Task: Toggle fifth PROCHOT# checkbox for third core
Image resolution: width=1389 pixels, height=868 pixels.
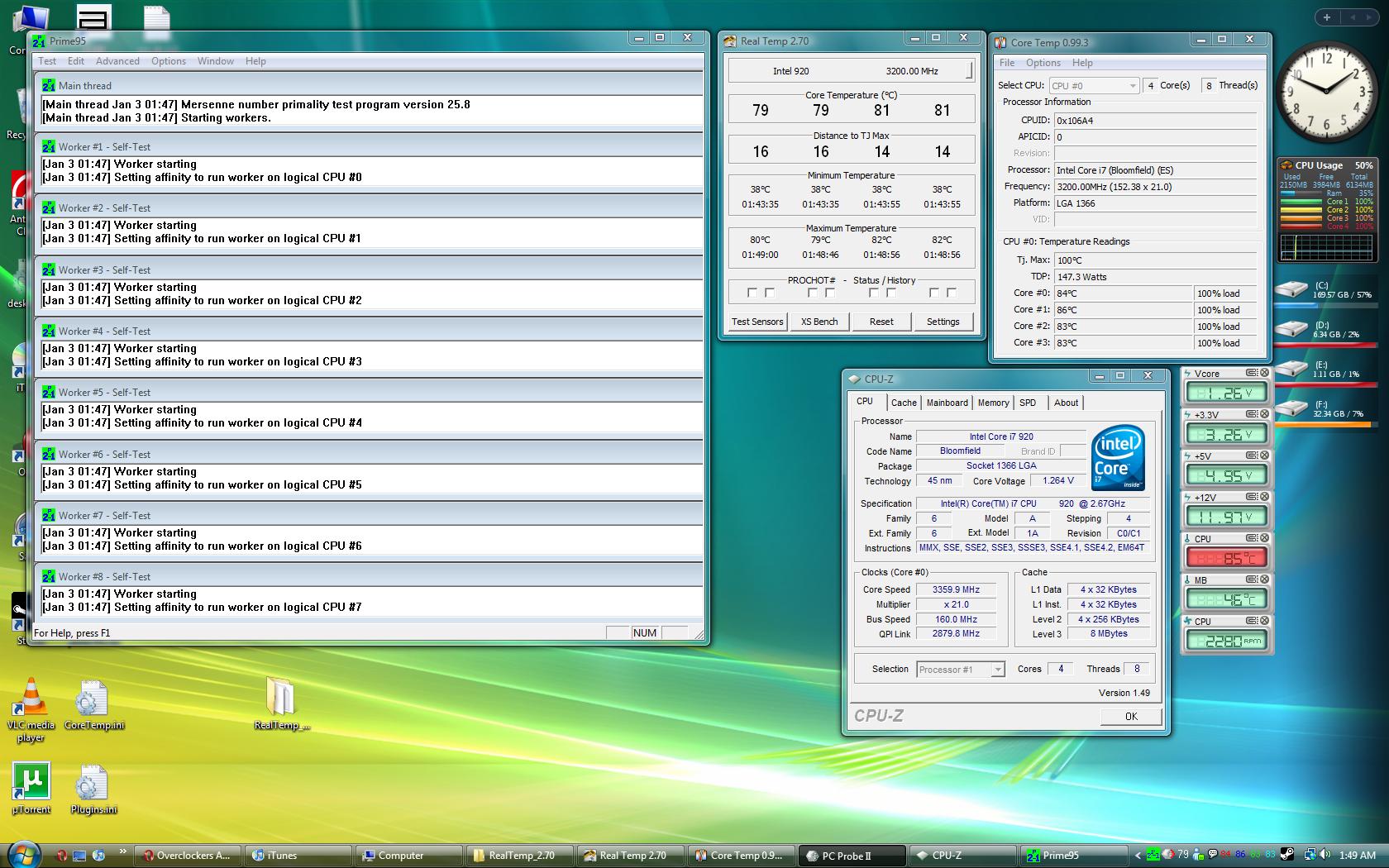Action: coord(873,293)
